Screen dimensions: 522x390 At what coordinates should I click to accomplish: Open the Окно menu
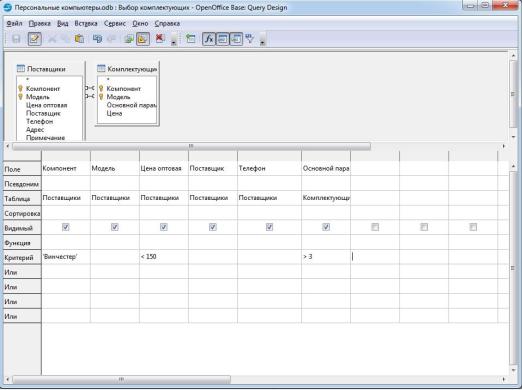pos(140,23)
